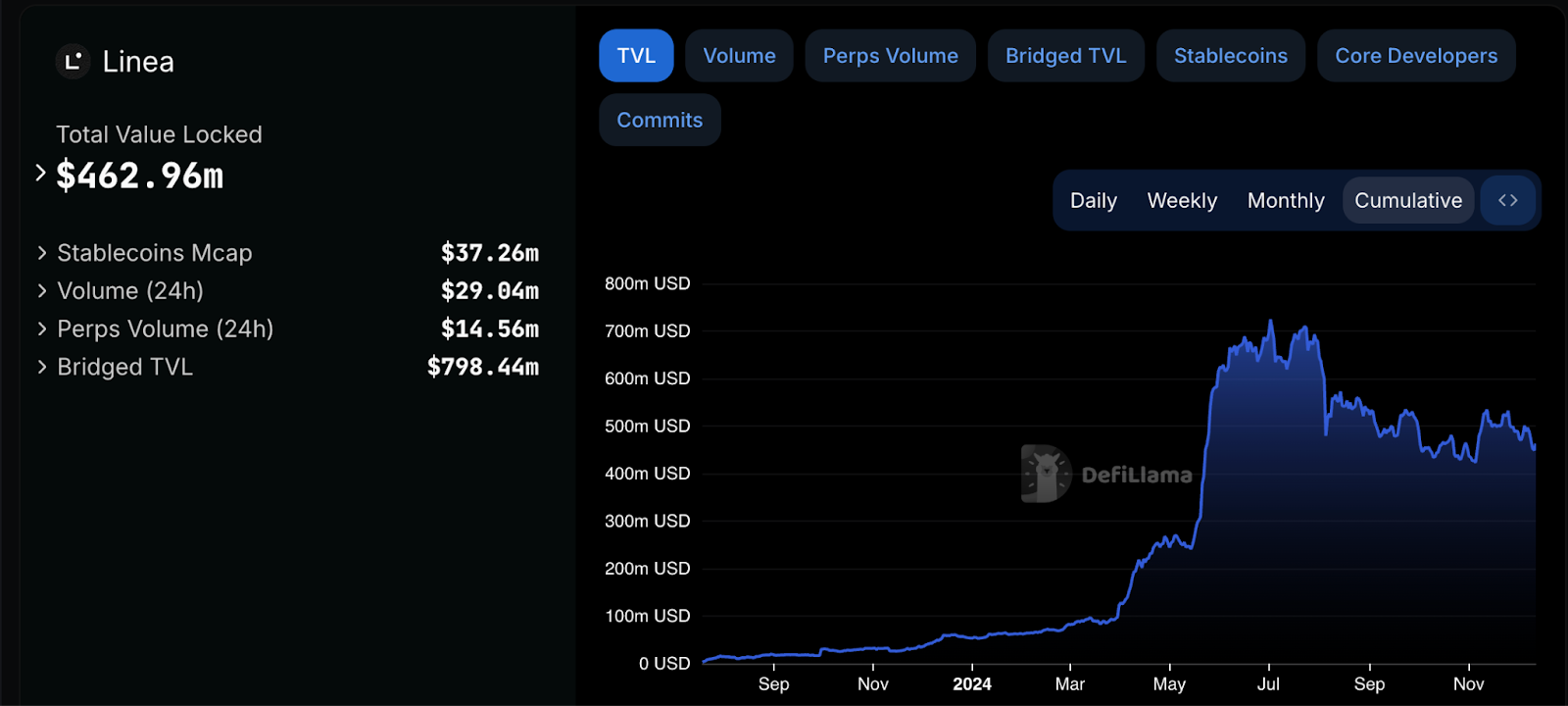Click the $29.04m volume value
Viewport: 1568px width, 706px height.
[490, 291]
